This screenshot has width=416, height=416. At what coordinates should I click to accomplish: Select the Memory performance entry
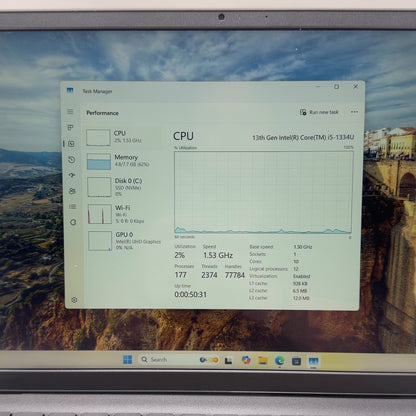click(124, 161)
